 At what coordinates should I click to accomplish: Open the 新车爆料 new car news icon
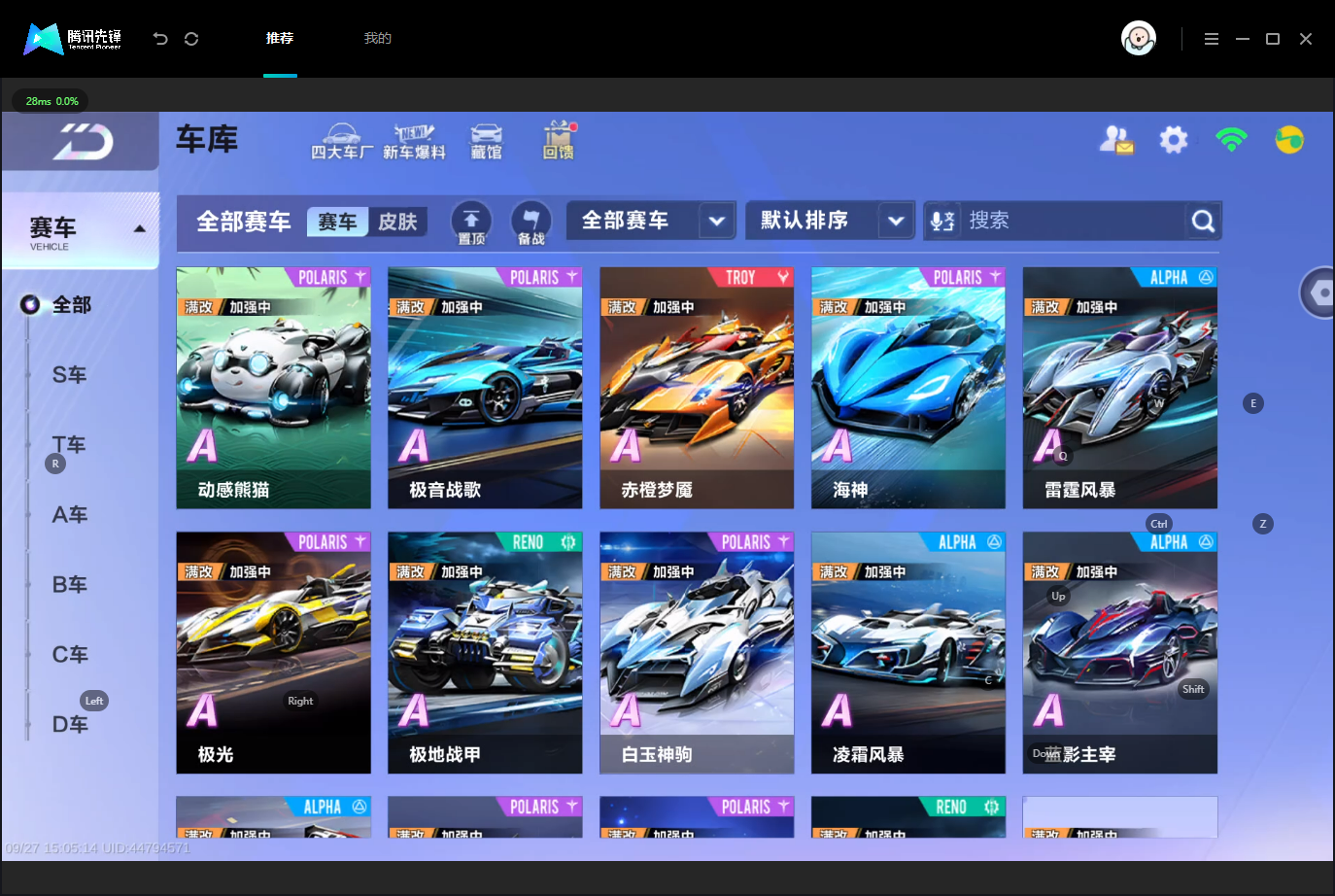[414, 141]
